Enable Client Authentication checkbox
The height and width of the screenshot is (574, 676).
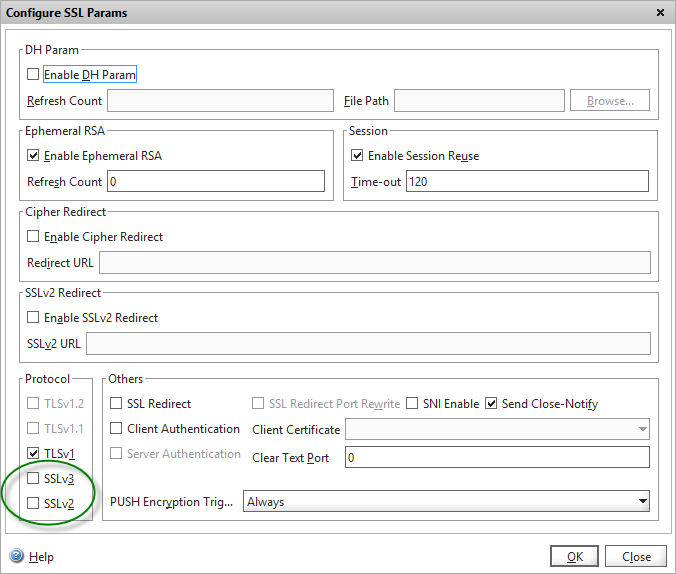coord(117,429)
